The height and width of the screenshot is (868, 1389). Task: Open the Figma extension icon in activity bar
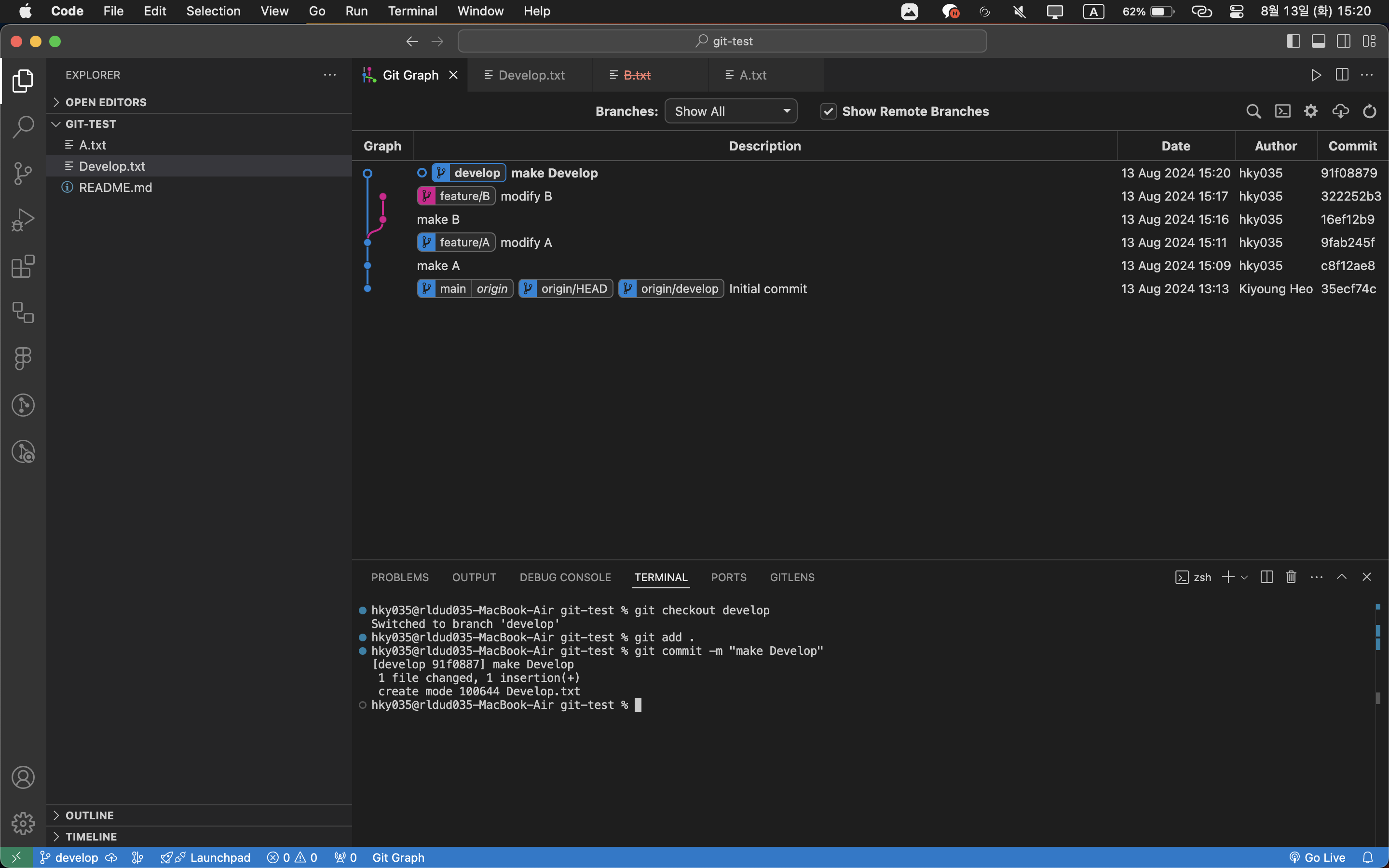pos(23,359)
